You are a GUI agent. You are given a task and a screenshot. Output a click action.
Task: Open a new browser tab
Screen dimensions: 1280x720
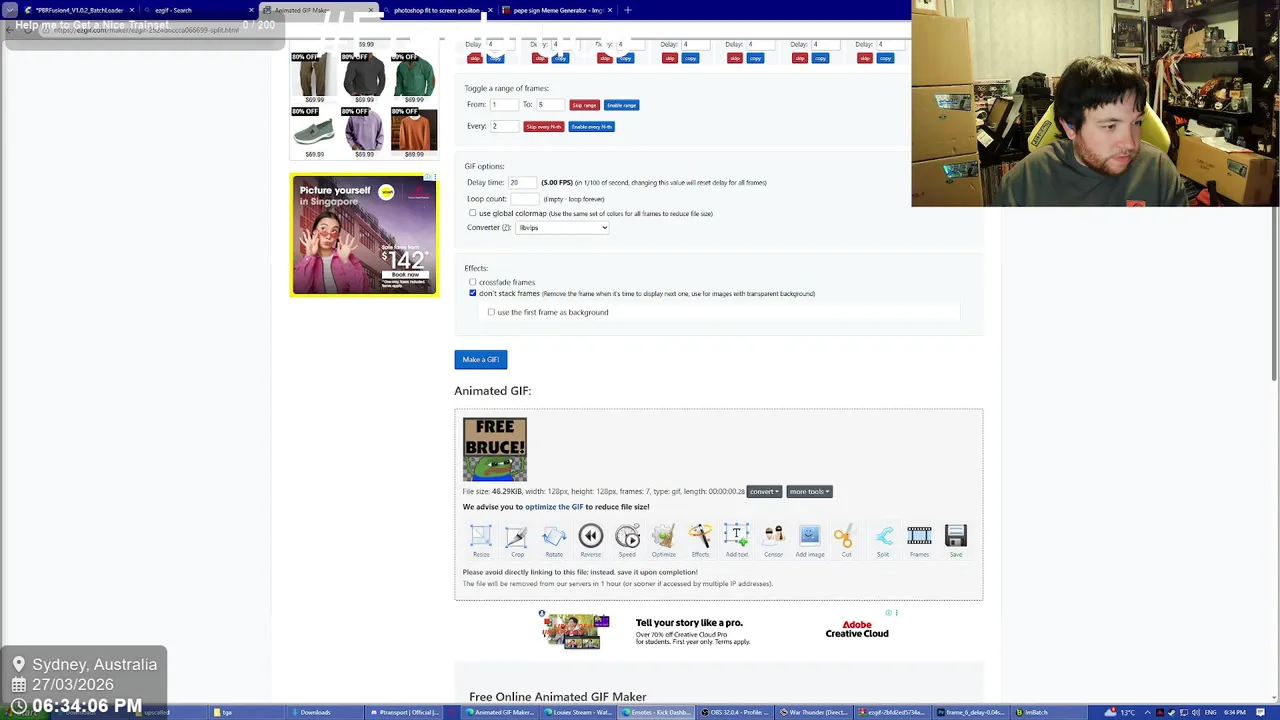(x=627, y=10)
